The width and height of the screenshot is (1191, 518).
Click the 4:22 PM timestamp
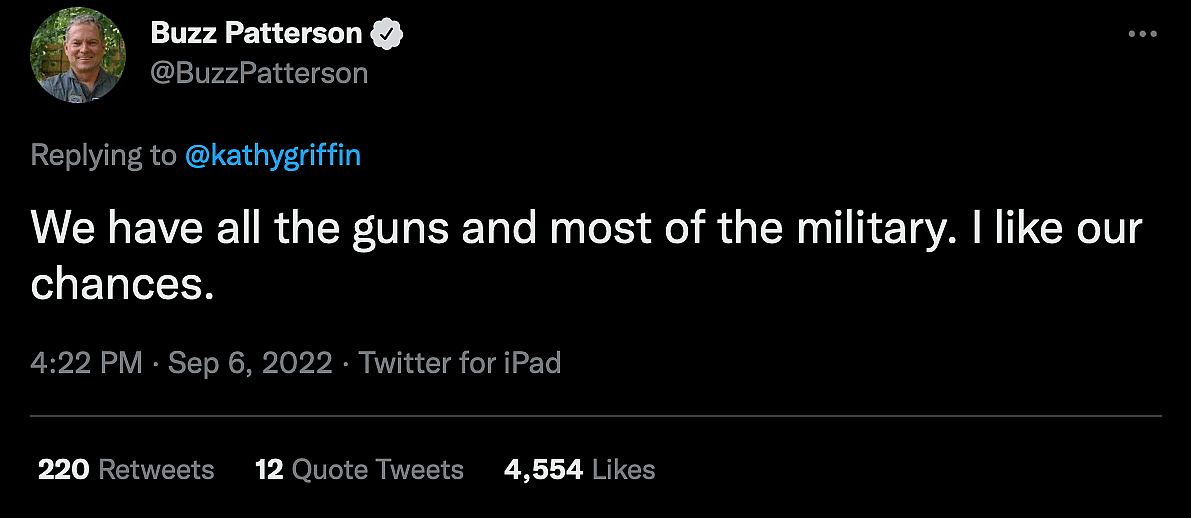pyautogui.click(x=87, y=362)
